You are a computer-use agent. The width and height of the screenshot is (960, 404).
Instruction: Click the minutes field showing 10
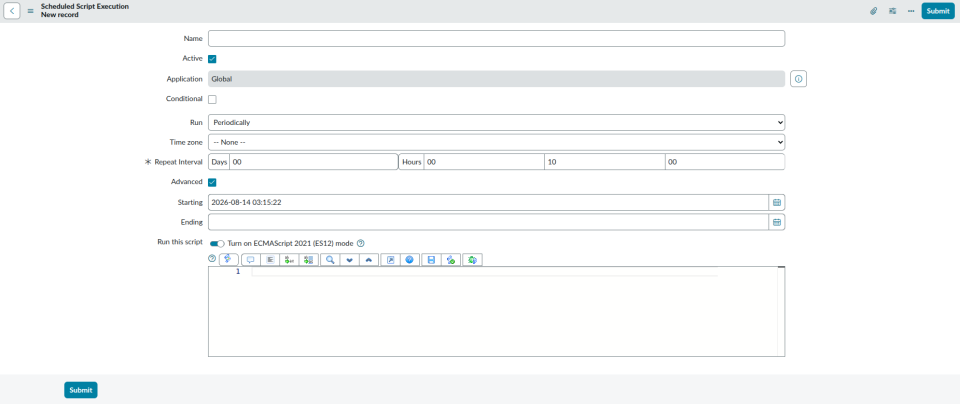point(604,162)
